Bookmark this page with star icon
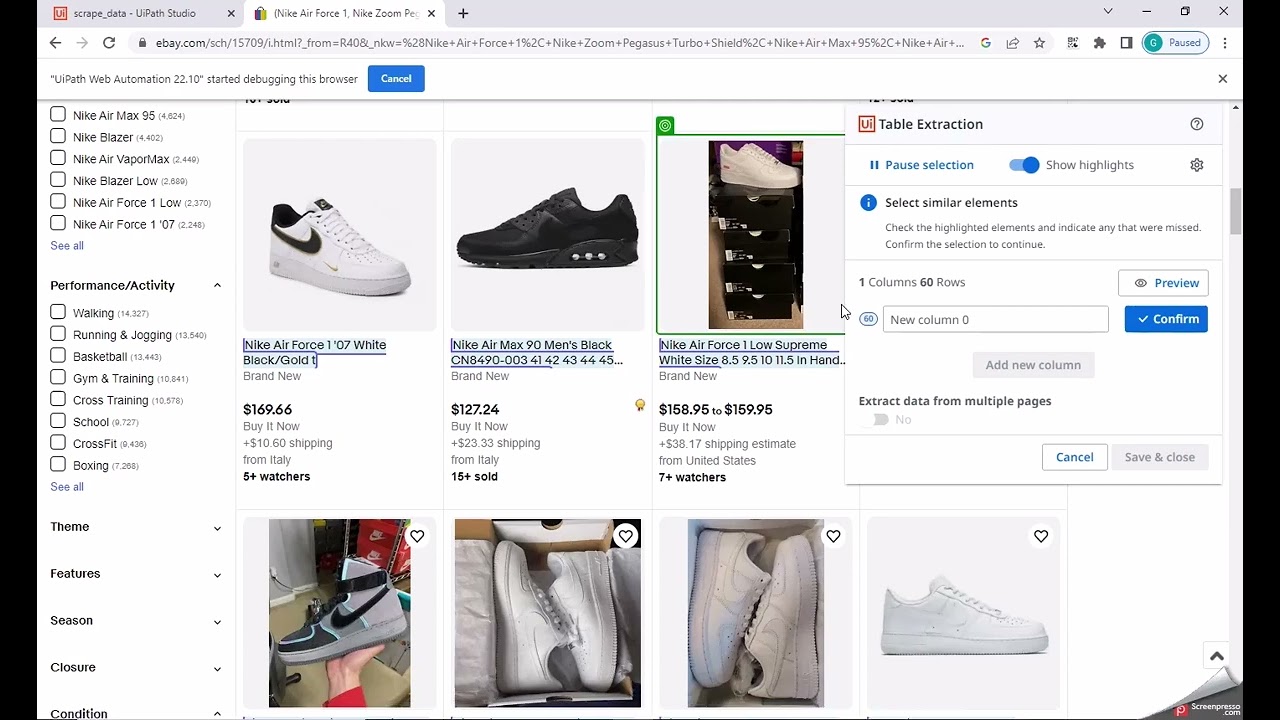The image size is (1280, 720). tap(1039, 43)
